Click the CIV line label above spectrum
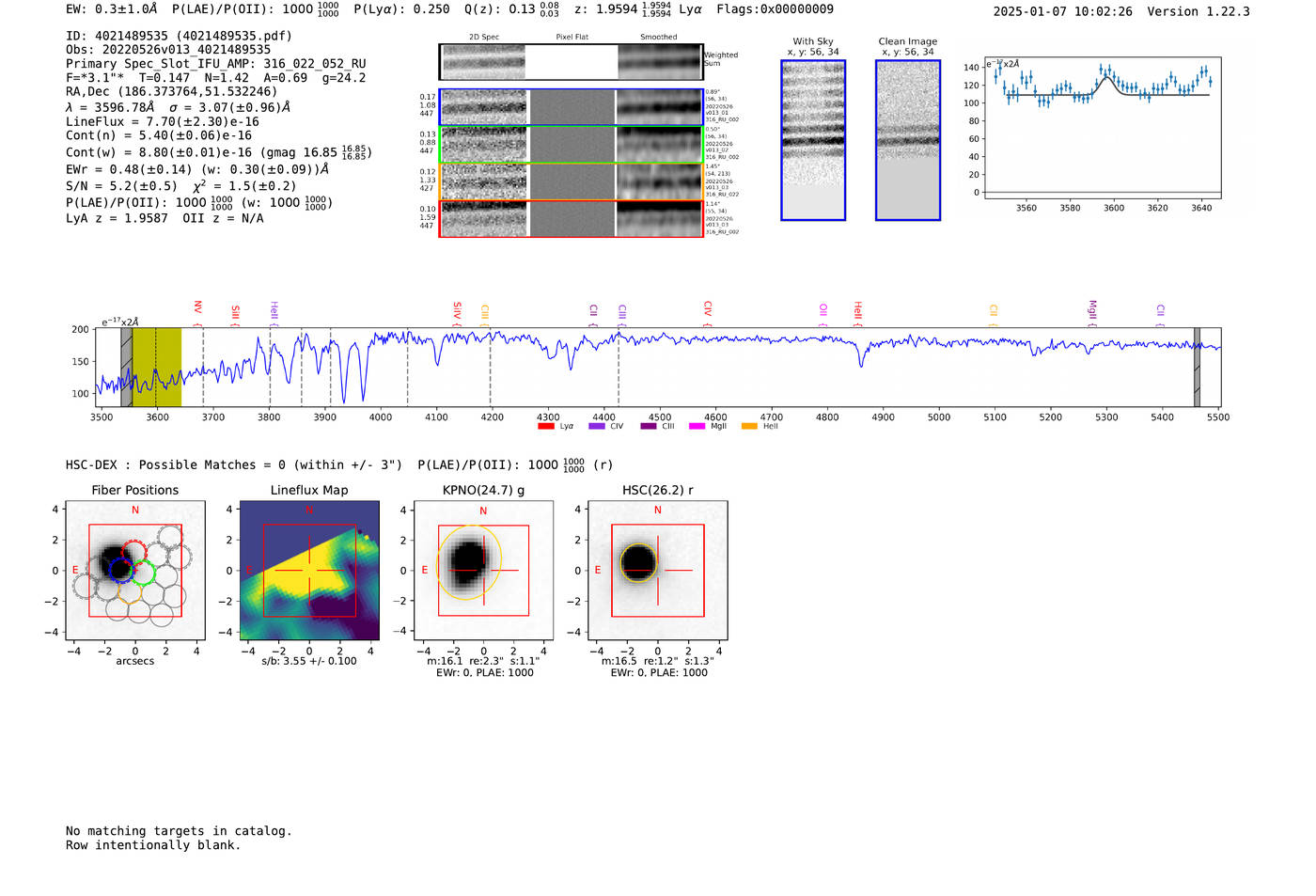 click(x=708, y=309)
